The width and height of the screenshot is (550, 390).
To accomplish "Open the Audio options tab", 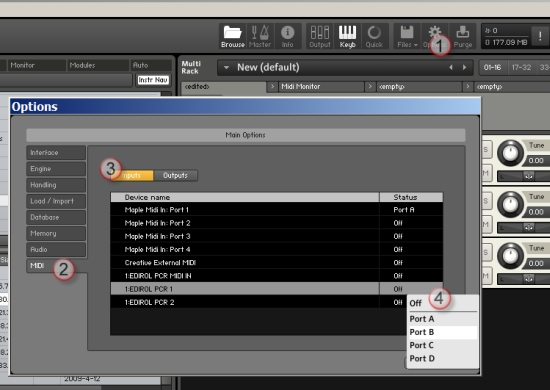I will click(56, 249).
